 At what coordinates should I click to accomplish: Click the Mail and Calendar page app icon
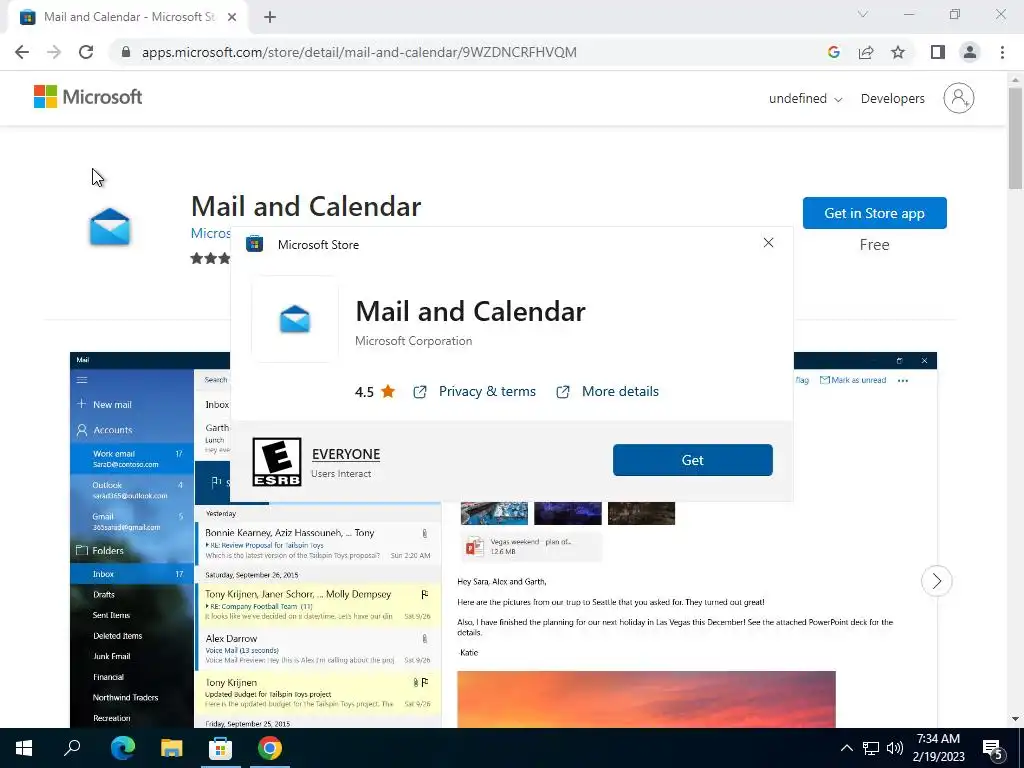pos(110,227)
